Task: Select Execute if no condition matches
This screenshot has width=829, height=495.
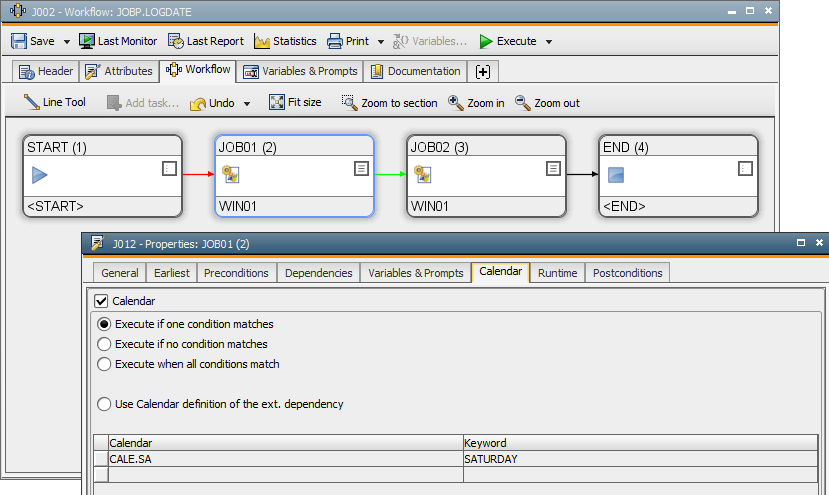Action: coord(104,344)
